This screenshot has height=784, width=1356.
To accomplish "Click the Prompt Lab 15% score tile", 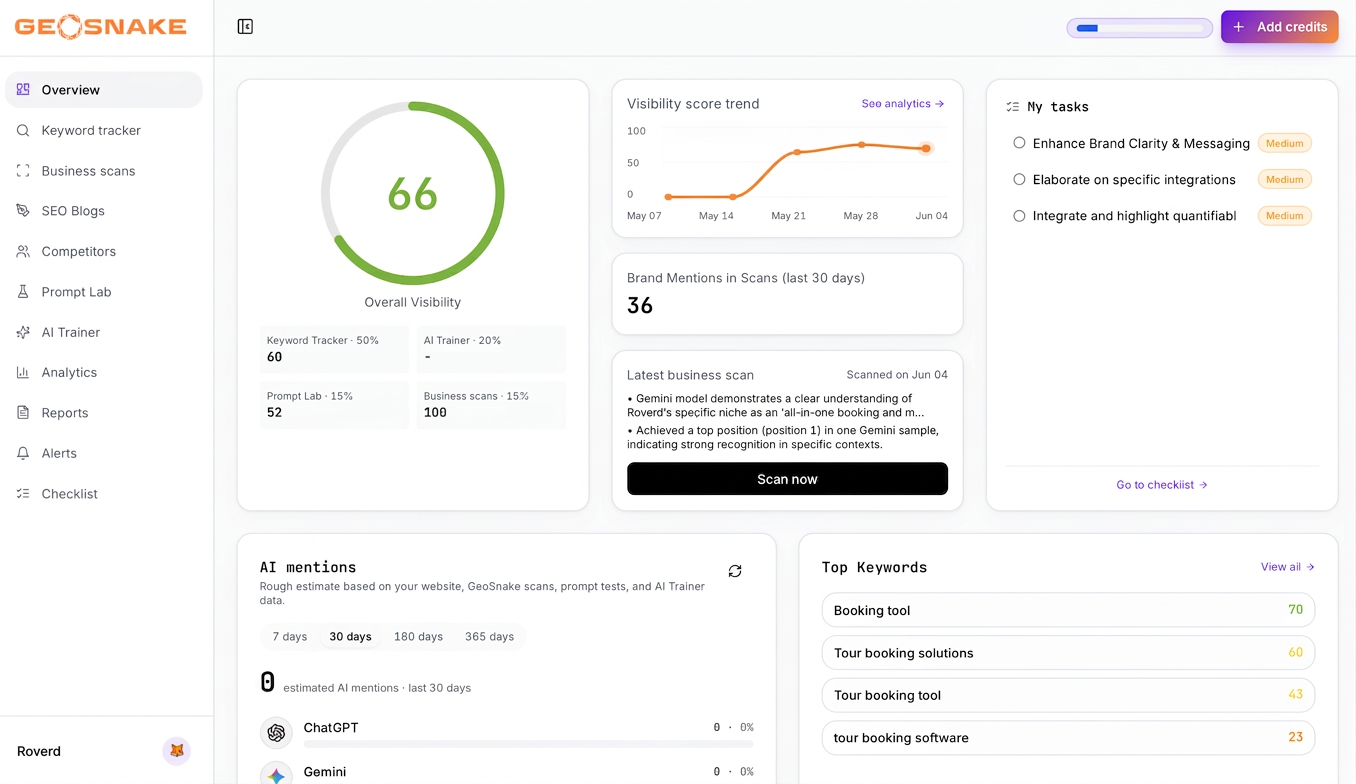I will pyautogui.click(x=334, y=405).
